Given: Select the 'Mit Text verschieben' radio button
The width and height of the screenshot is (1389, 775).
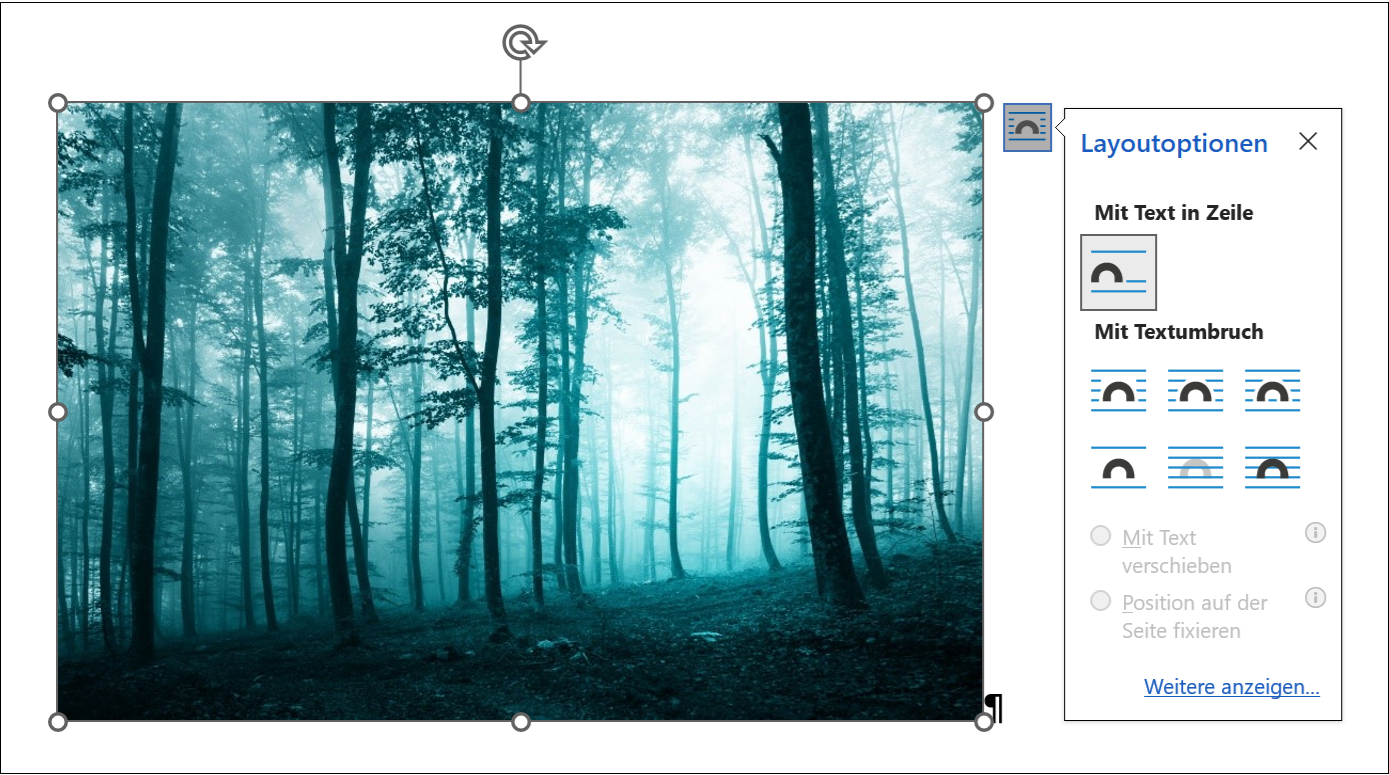Looking at the screenshot, I should 1101,536.
